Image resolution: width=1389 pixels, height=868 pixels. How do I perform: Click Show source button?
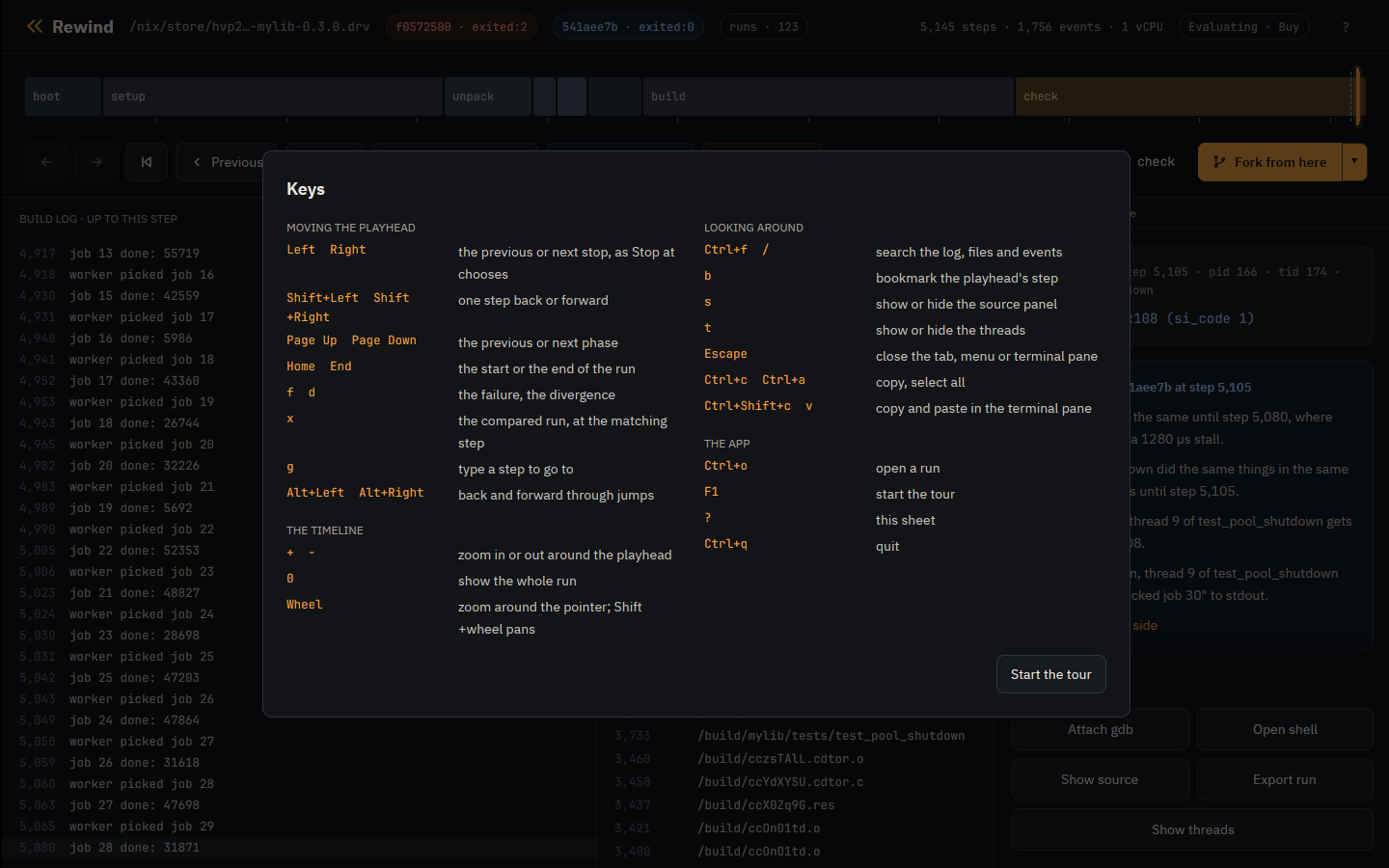click(1101, 779)
